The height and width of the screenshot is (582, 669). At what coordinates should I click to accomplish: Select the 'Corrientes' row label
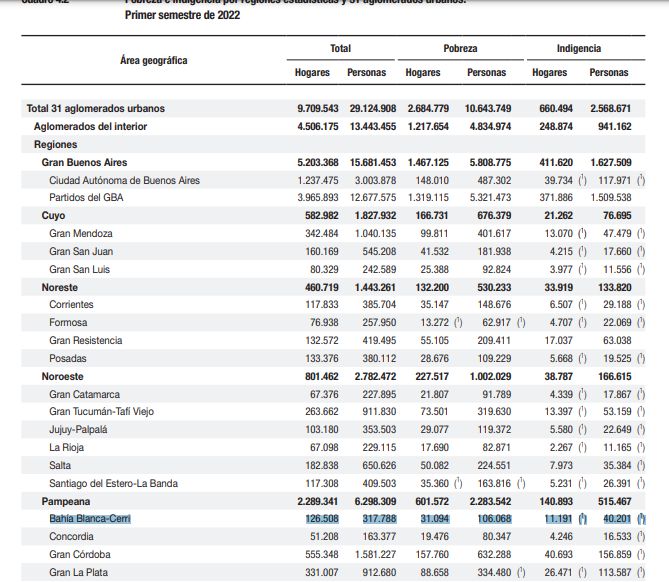(x=71, y=304)
